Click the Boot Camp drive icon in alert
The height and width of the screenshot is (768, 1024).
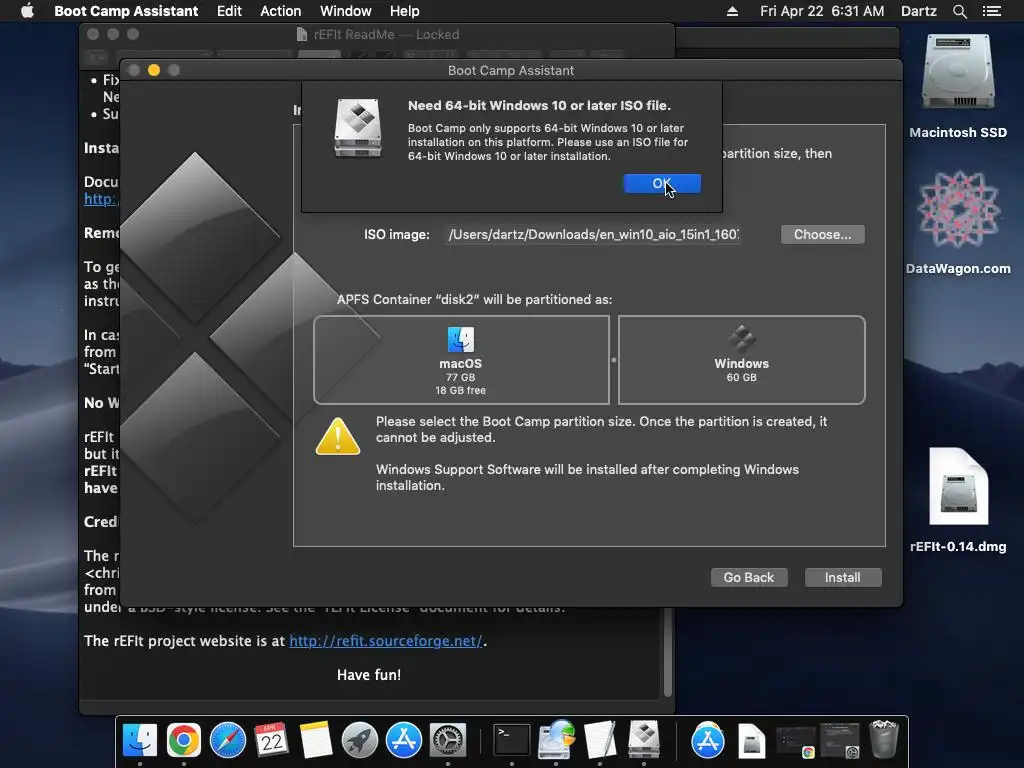(x=358, y=128)
